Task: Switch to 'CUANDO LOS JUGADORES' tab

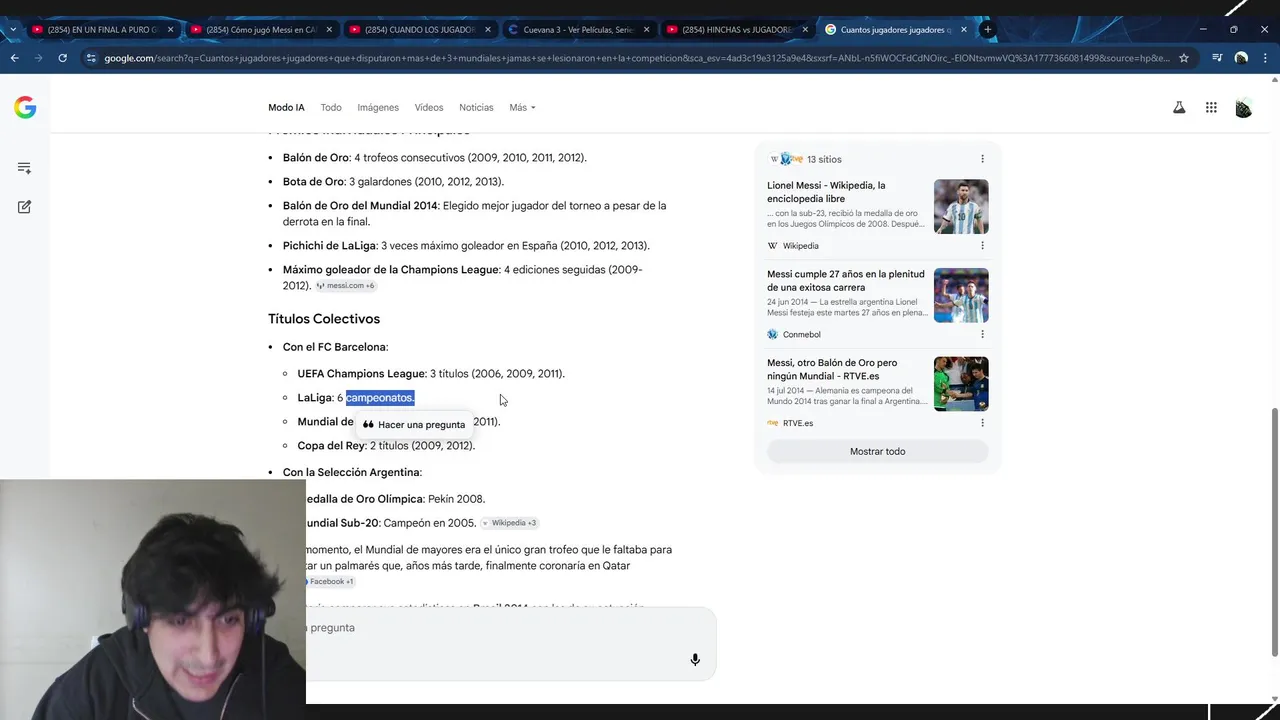Action: click(x=420, y=30)
